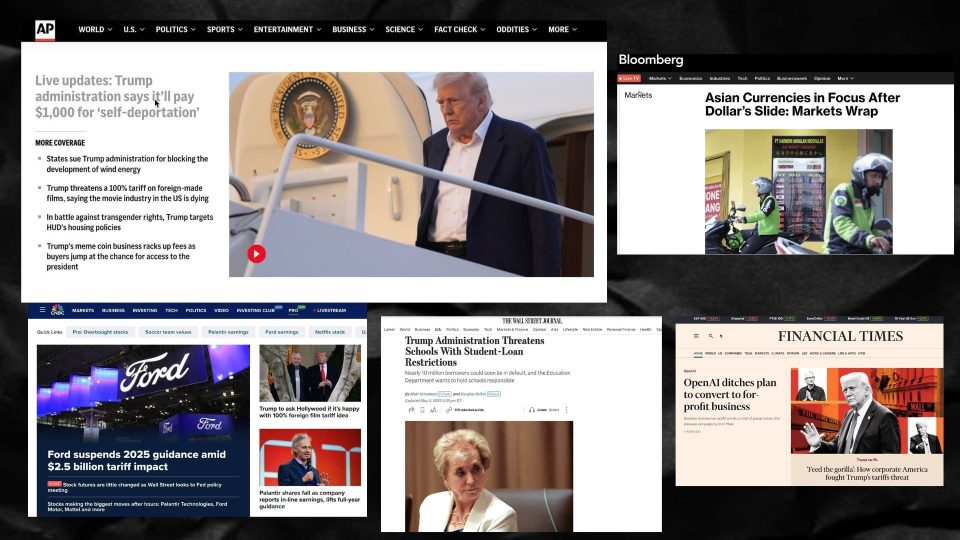Select the FT HOME navigation tab
The width and height of the screenshot is (960, 540).
698,354
